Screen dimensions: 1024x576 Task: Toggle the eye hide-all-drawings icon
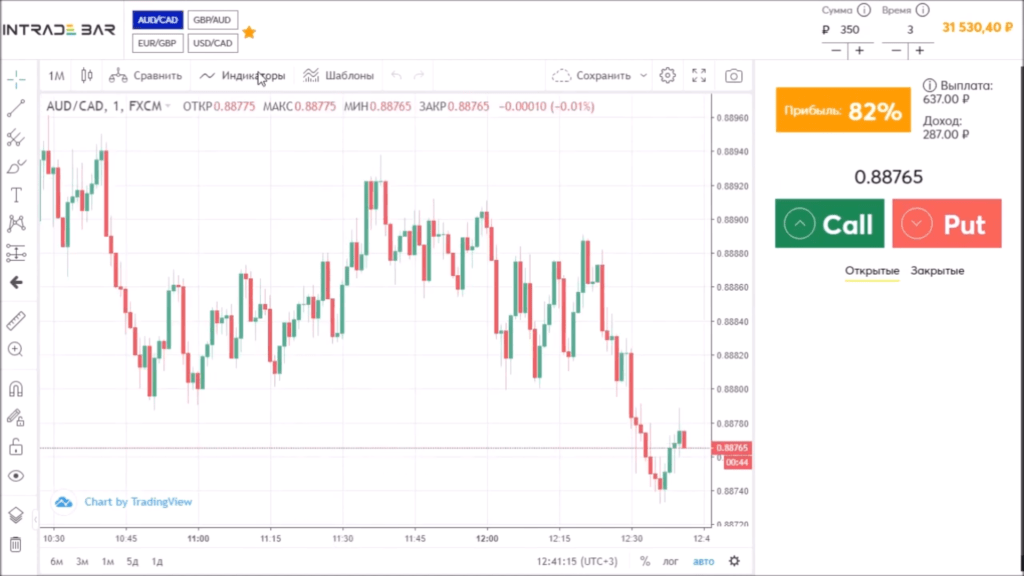coord(16,476)
